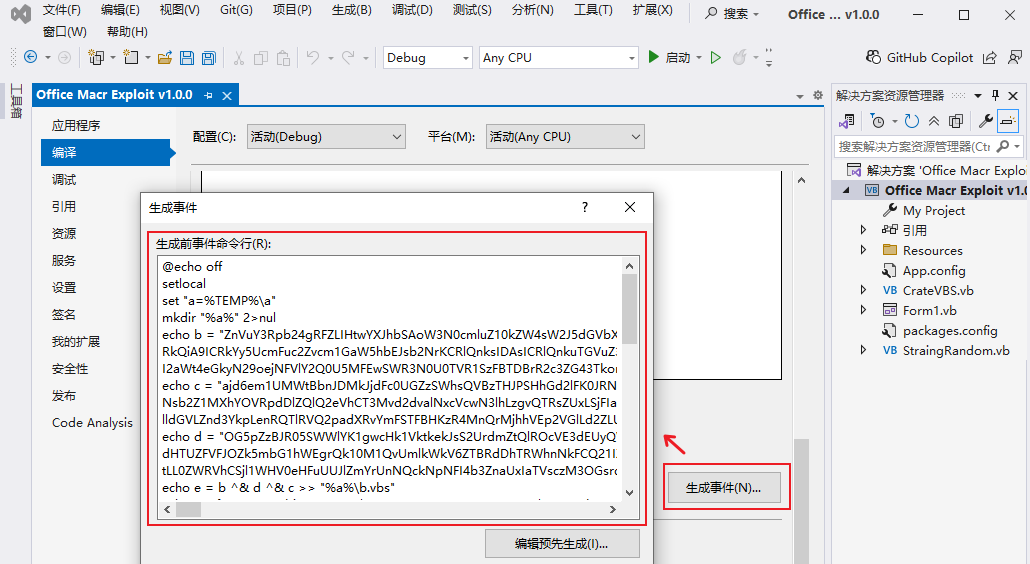Click Collapse All double-chevron icon
This screenshot has width=1030, height=564.
(934, 121)
